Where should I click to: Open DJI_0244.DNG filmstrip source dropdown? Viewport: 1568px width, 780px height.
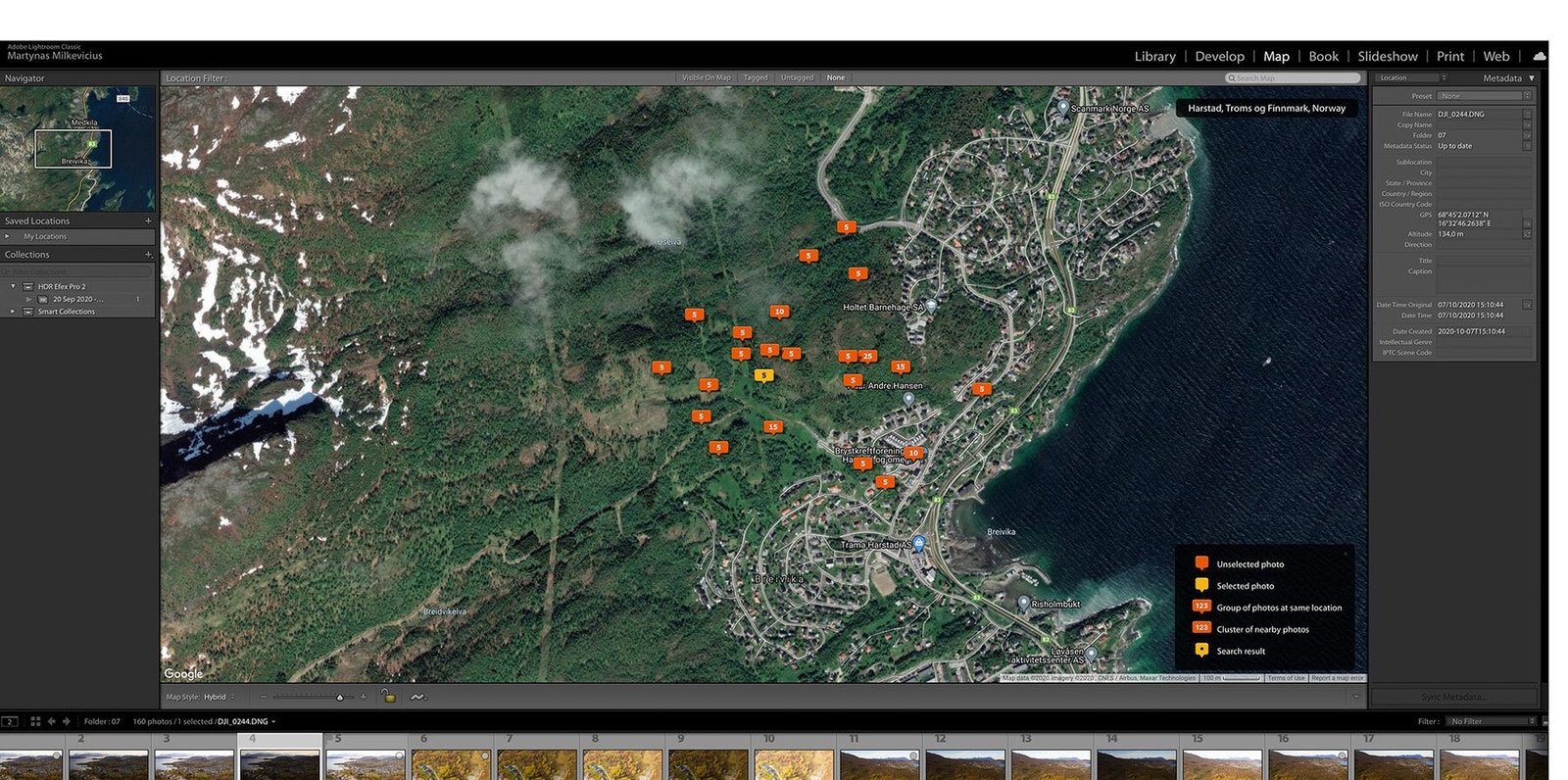(x=246, y=722)
